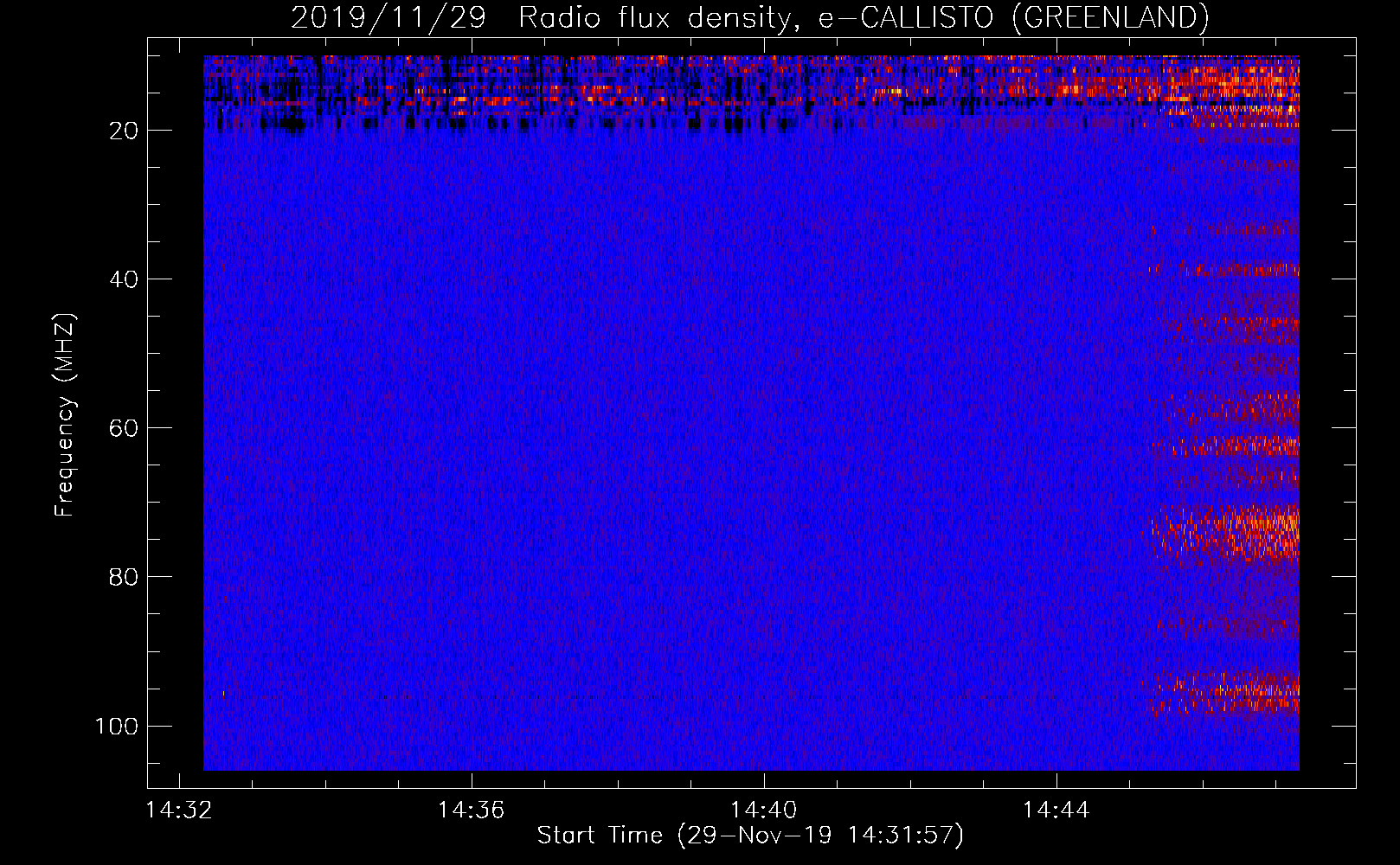Select the 14:40 time axis tick label
The width and height of the screenshot is (1400, 865).
[763, 811]
